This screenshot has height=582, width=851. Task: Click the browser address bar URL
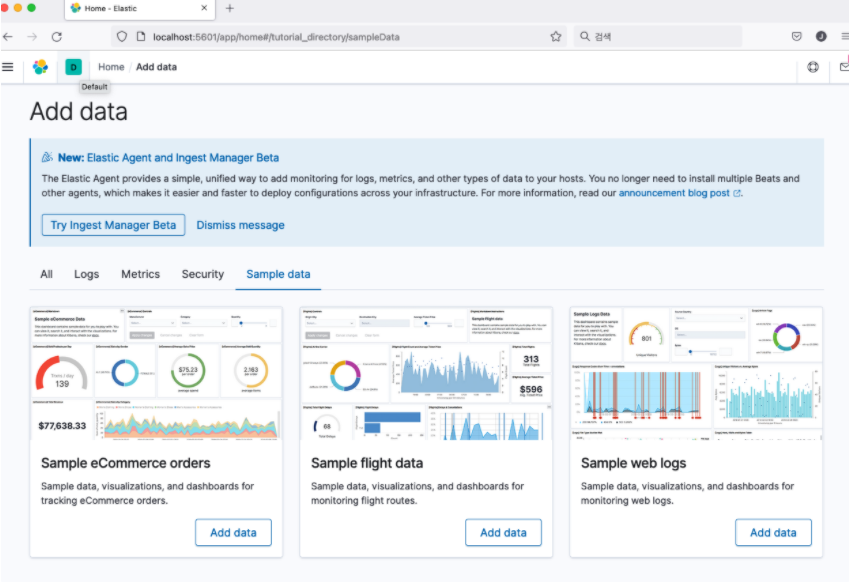click(276, 37)
